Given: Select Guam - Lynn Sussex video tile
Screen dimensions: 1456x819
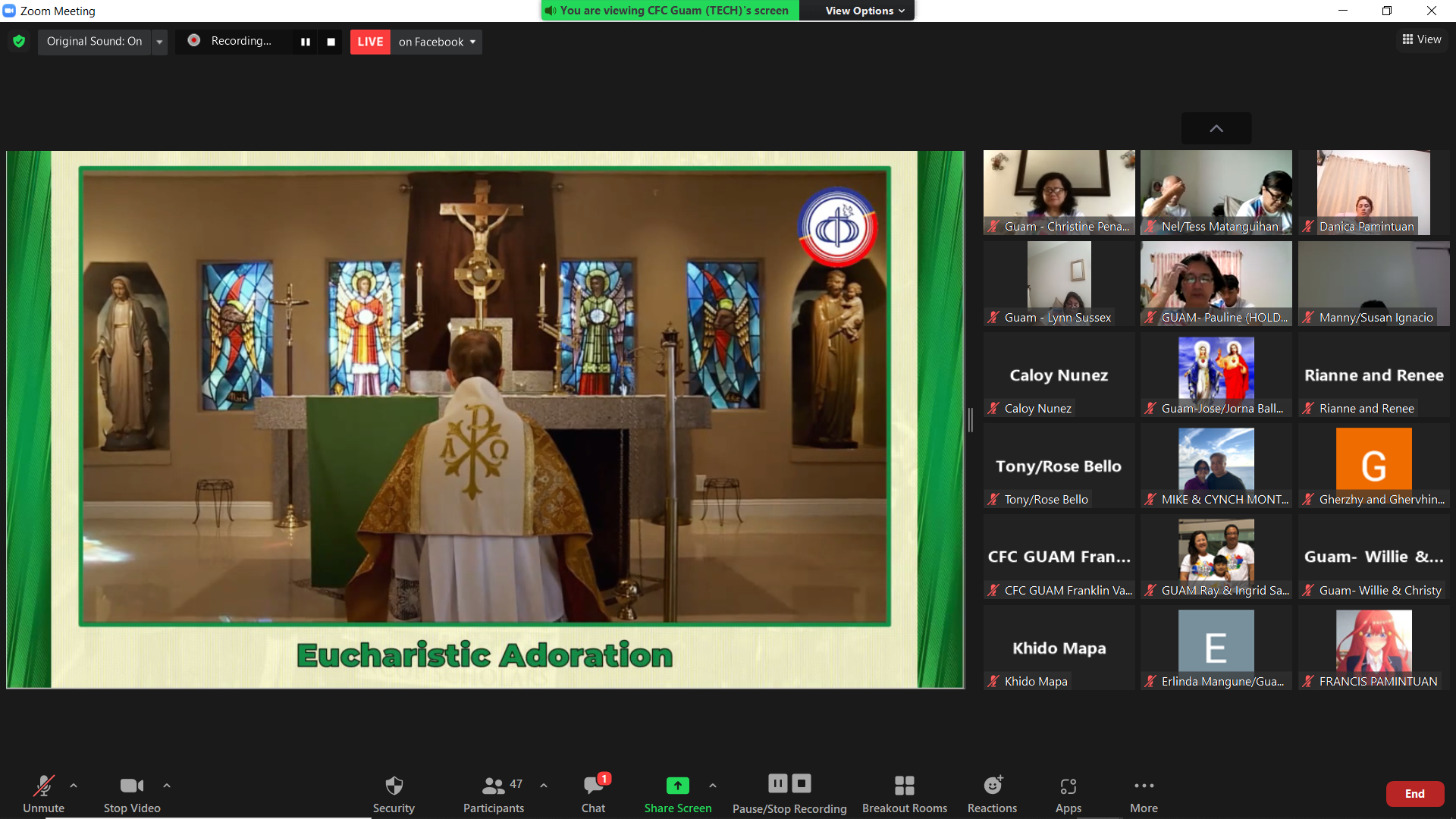Looking at the screenshot, I should click(x=1059, y=284).
